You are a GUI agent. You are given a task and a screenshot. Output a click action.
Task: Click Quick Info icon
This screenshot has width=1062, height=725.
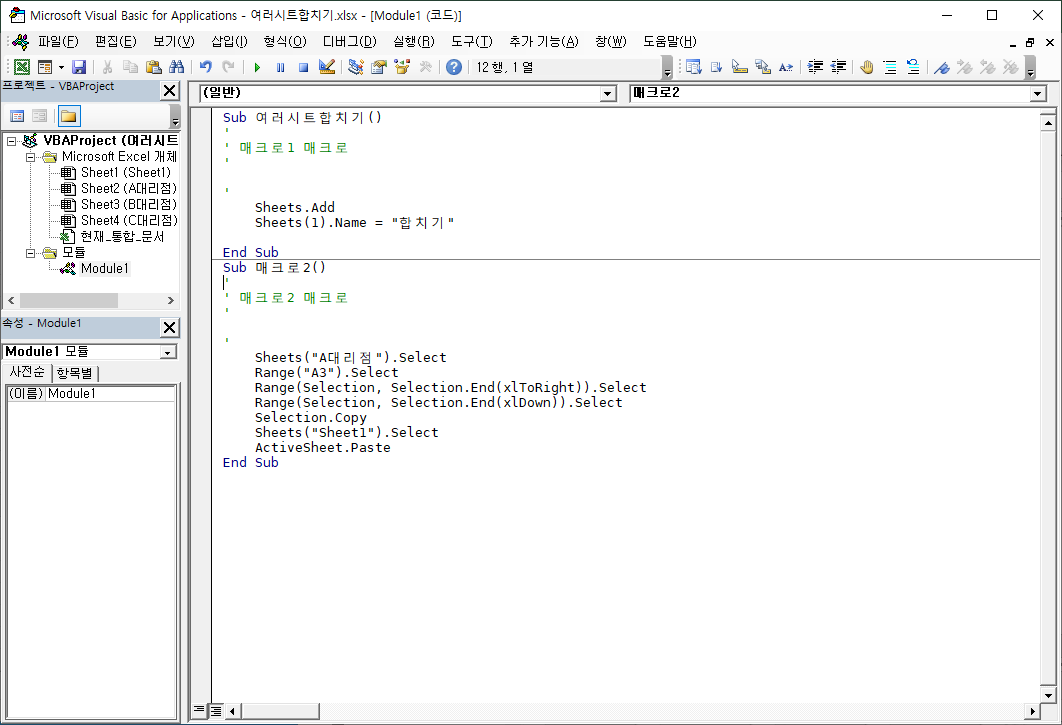coord(740,67)
